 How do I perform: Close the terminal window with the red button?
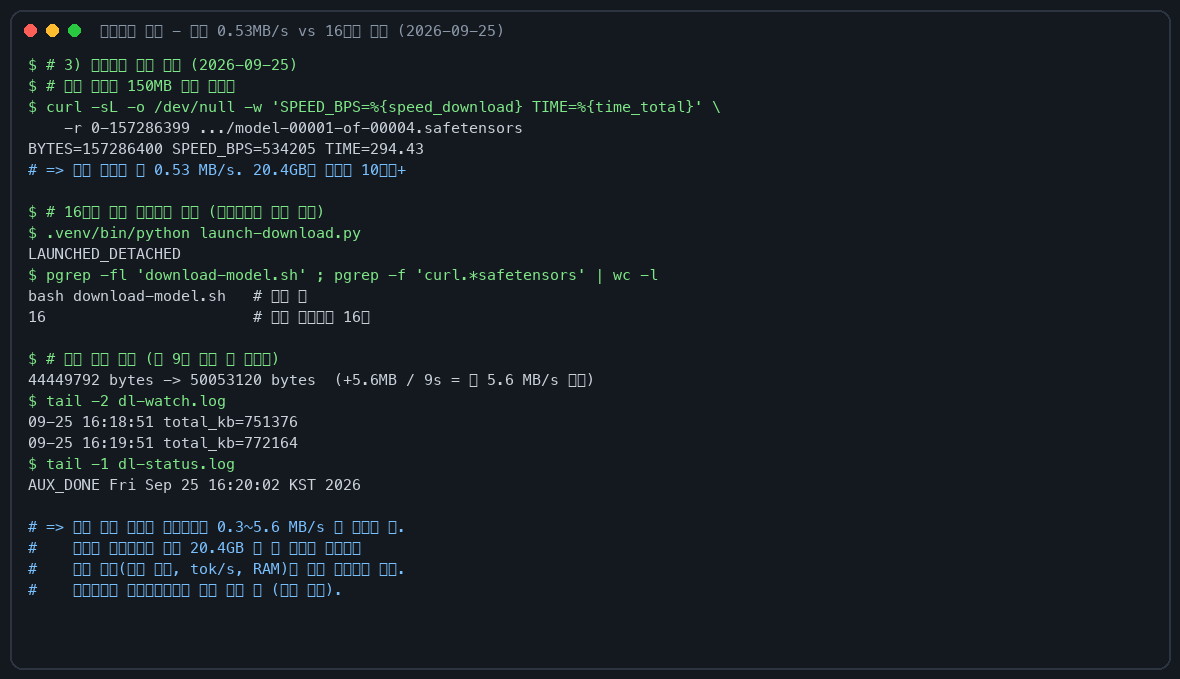click(x=30, y=31)
